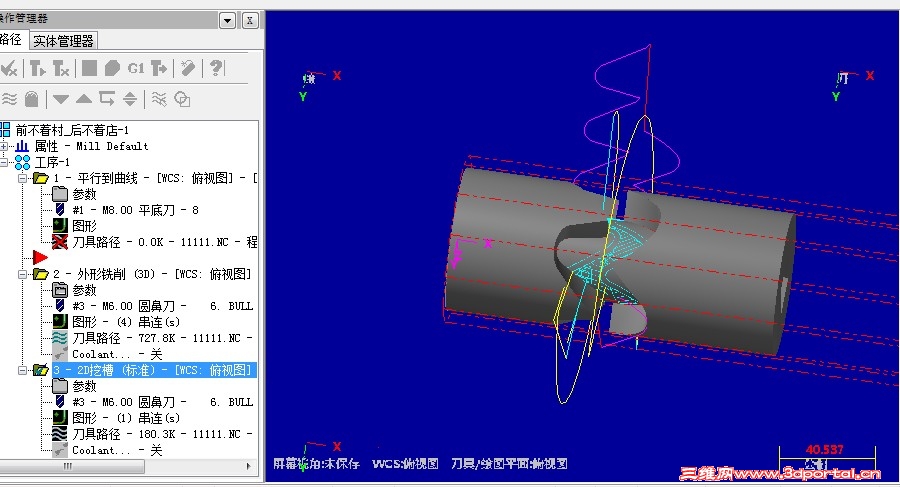
Task: Click the 40.537 scale readout
Action: pos(824,450)
